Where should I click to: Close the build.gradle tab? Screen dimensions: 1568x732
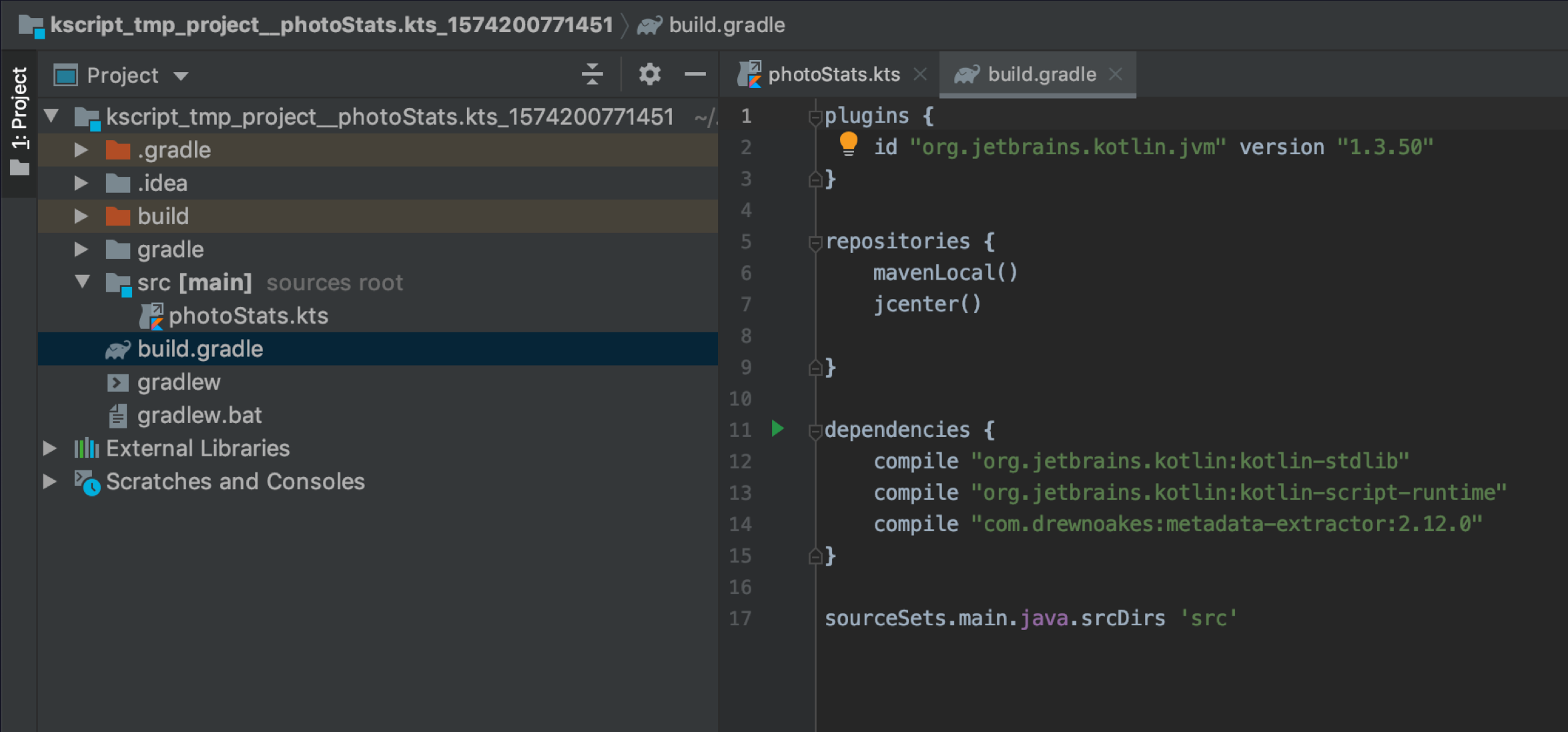(x=1115, y=74)
